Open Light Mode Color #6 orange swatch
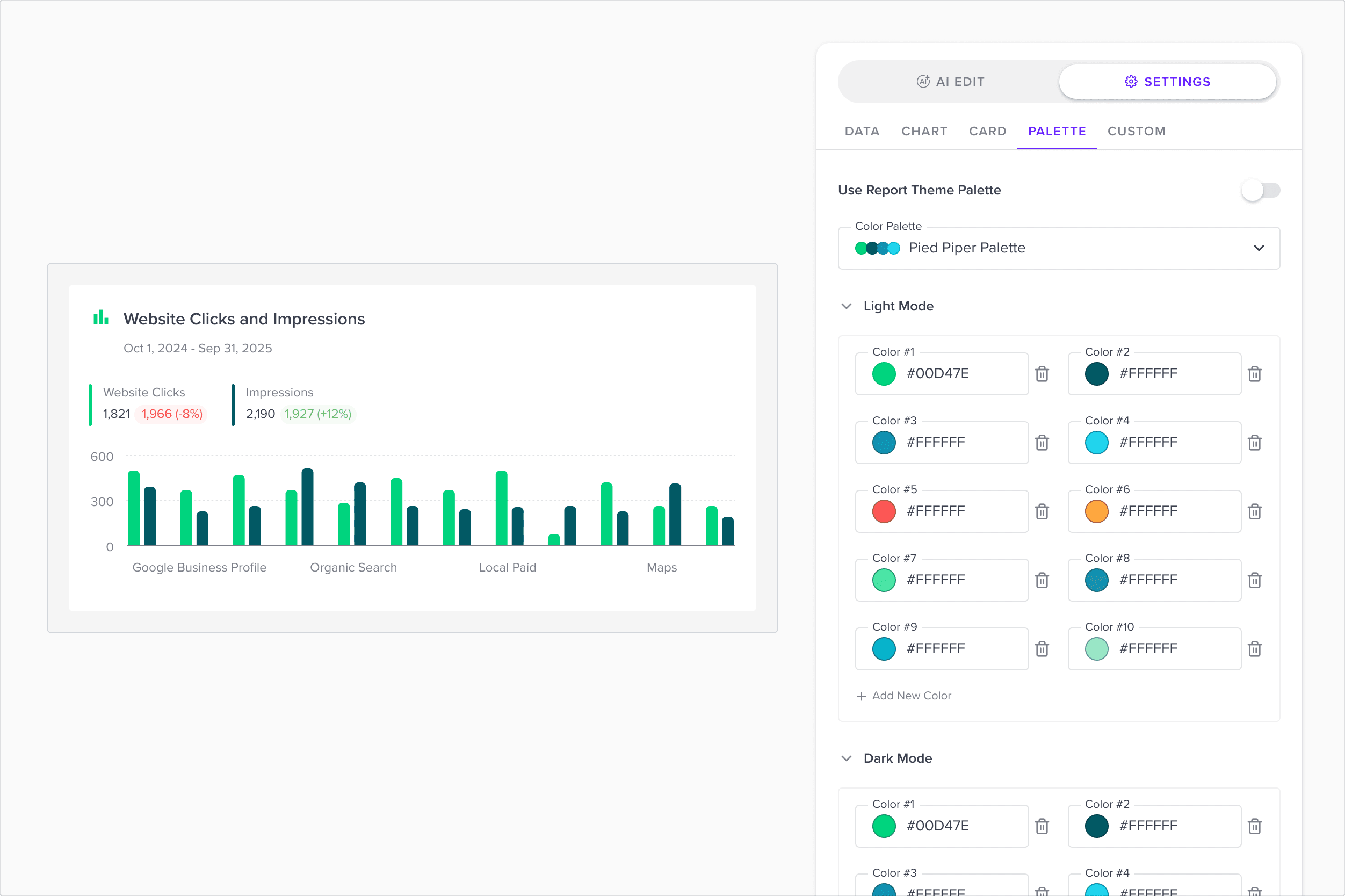The height and width of the screenshot is (896, 1345). click(x=1096, y=511)
